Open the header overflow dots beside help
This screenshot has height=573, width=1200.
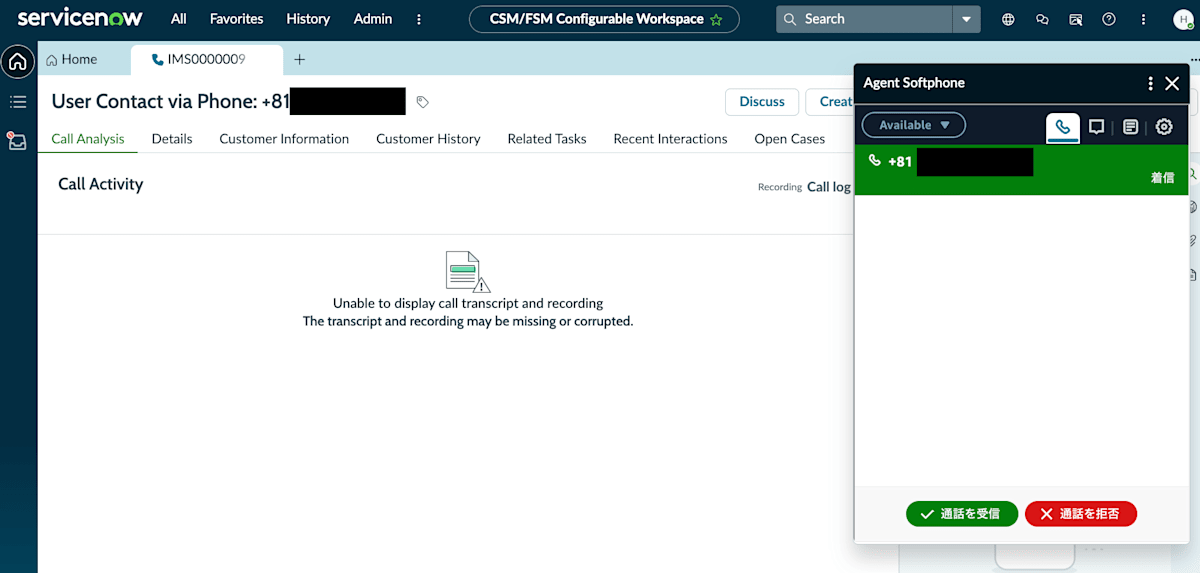point(1143,19)
